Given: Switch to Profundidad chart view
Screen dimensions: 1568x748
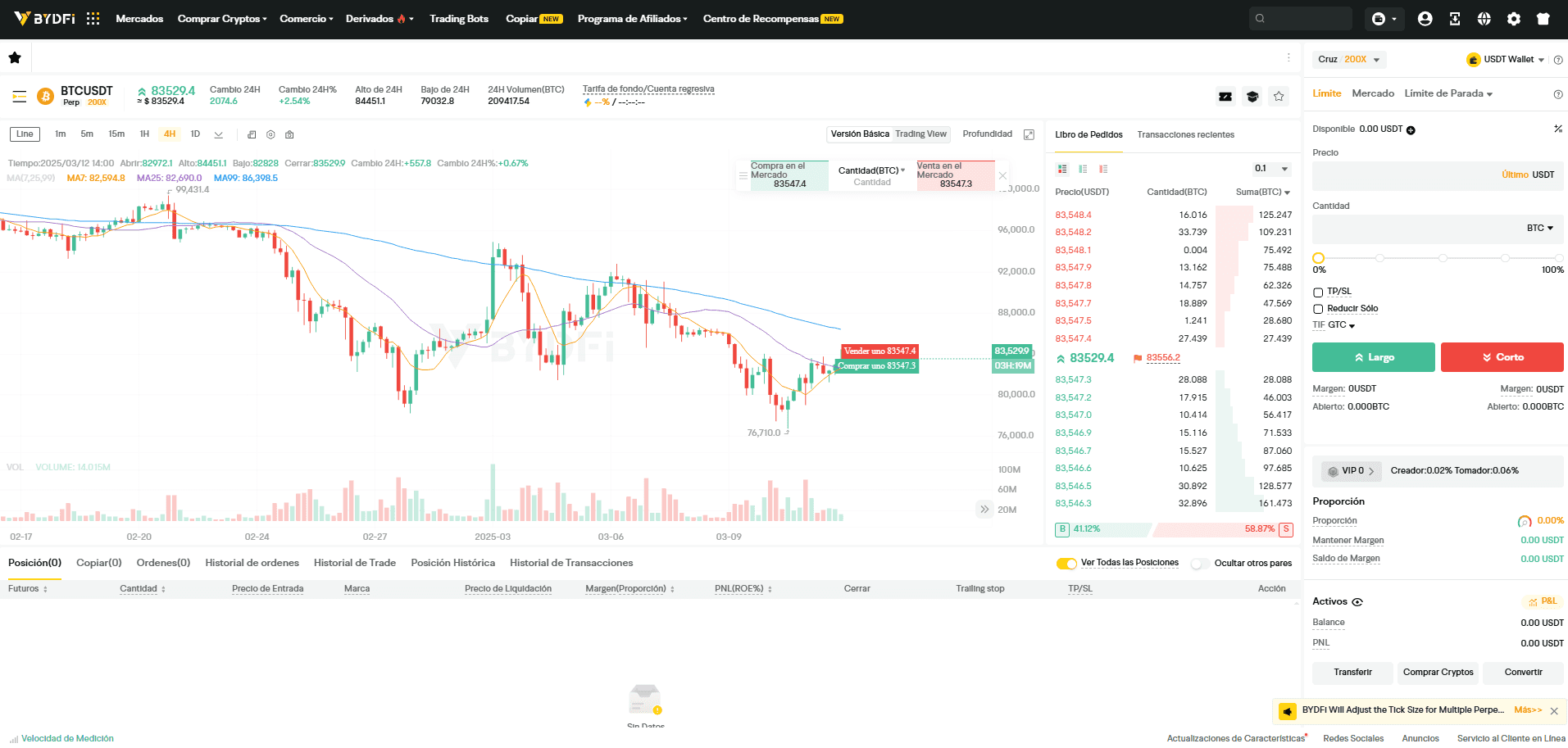Looking at the screenshot, I should click(x=987, y=134).
